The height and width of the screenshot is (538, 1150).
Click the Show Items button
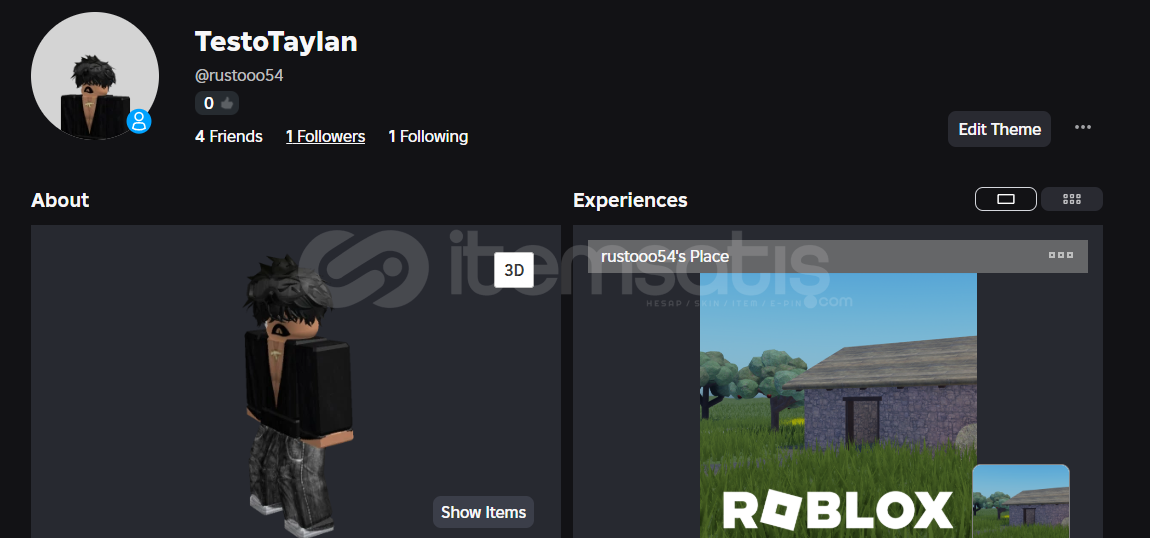click(483, 512)
